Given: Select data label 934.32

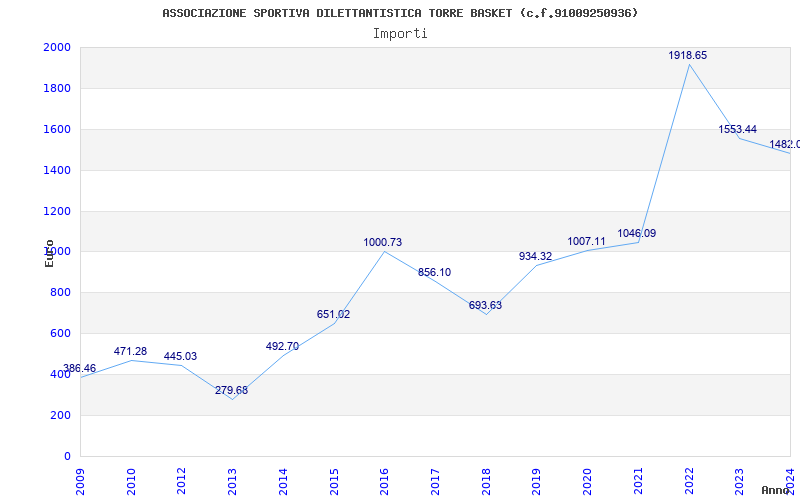Looking at the screenshot, I should (535, 256).
